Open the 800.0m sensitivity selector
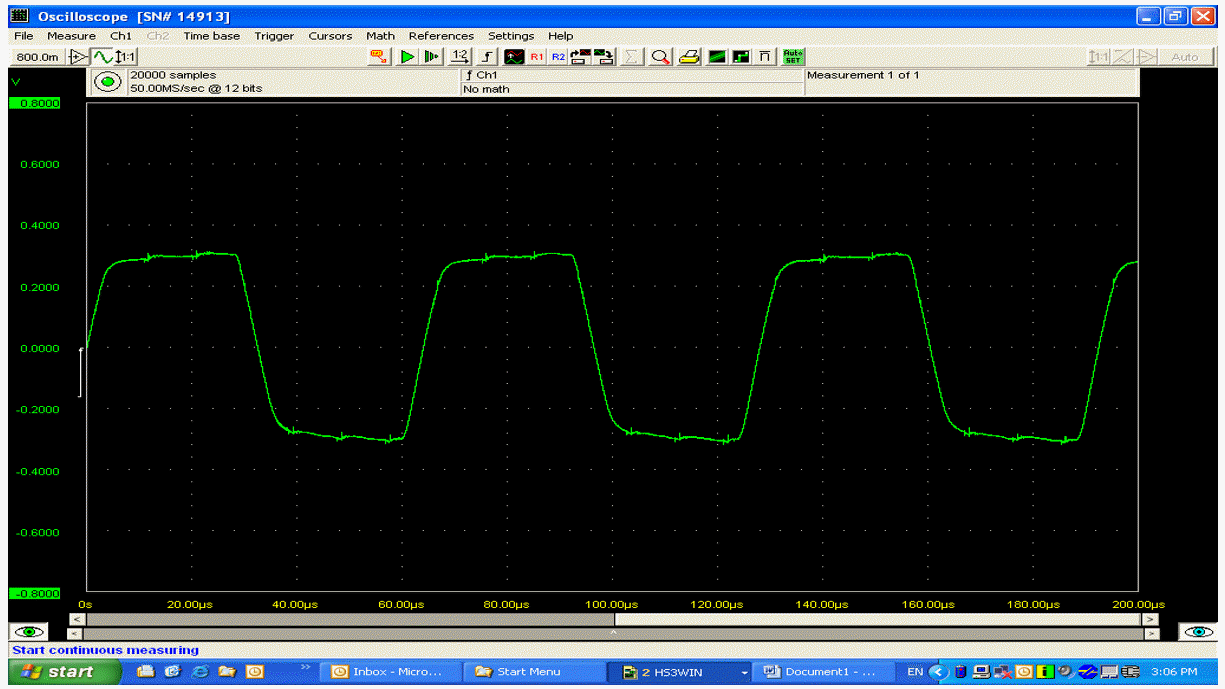This screenshot has width=1225, height=689. tap(38, 57)
